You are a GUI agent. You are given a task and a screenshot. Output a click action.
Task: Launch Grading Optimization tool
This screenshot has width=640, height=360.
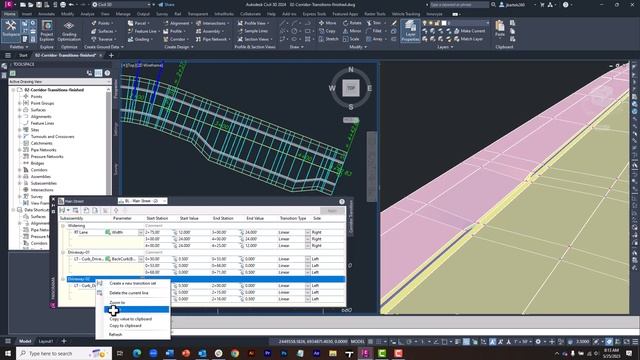pyautogui.click(x=69, y=31)
